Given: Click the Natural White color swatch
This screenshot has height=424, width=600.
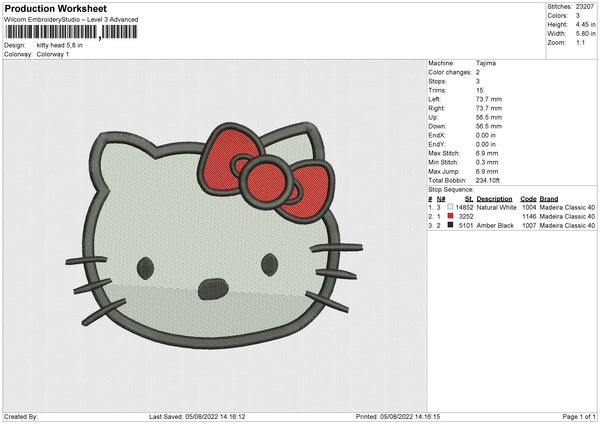Looking at the screenshot, I should click(x=450, y=207).
